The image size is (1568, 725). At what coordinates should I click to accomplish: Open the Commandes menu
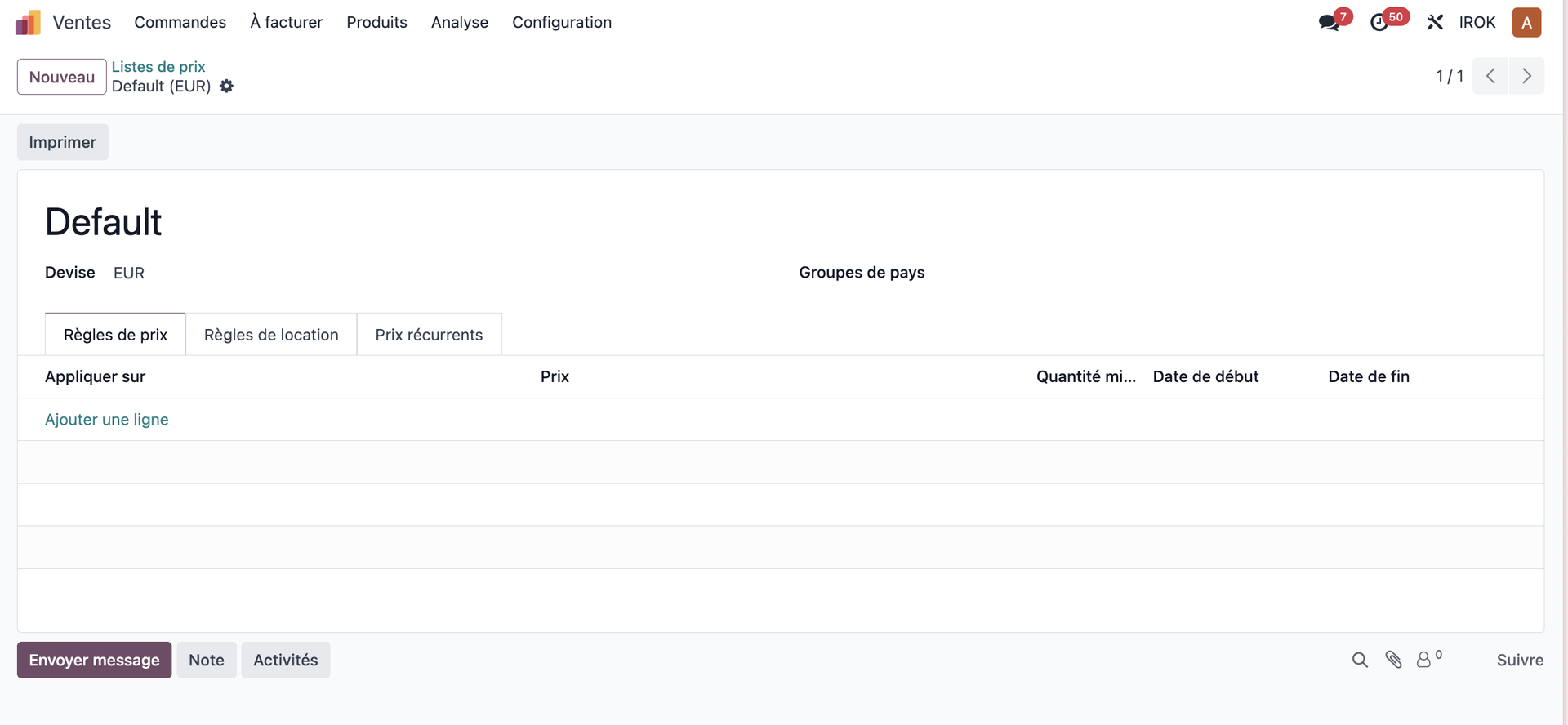point(180,23)
